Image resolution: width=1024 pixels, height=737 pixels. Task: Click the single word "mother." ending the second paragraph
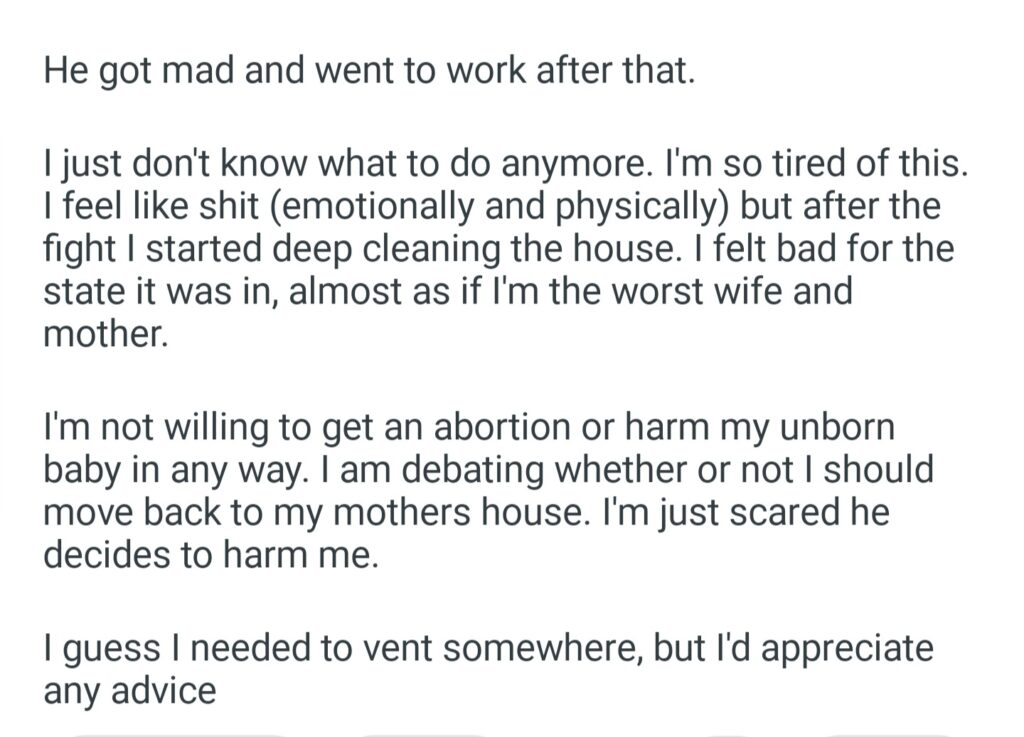(104, 334)
